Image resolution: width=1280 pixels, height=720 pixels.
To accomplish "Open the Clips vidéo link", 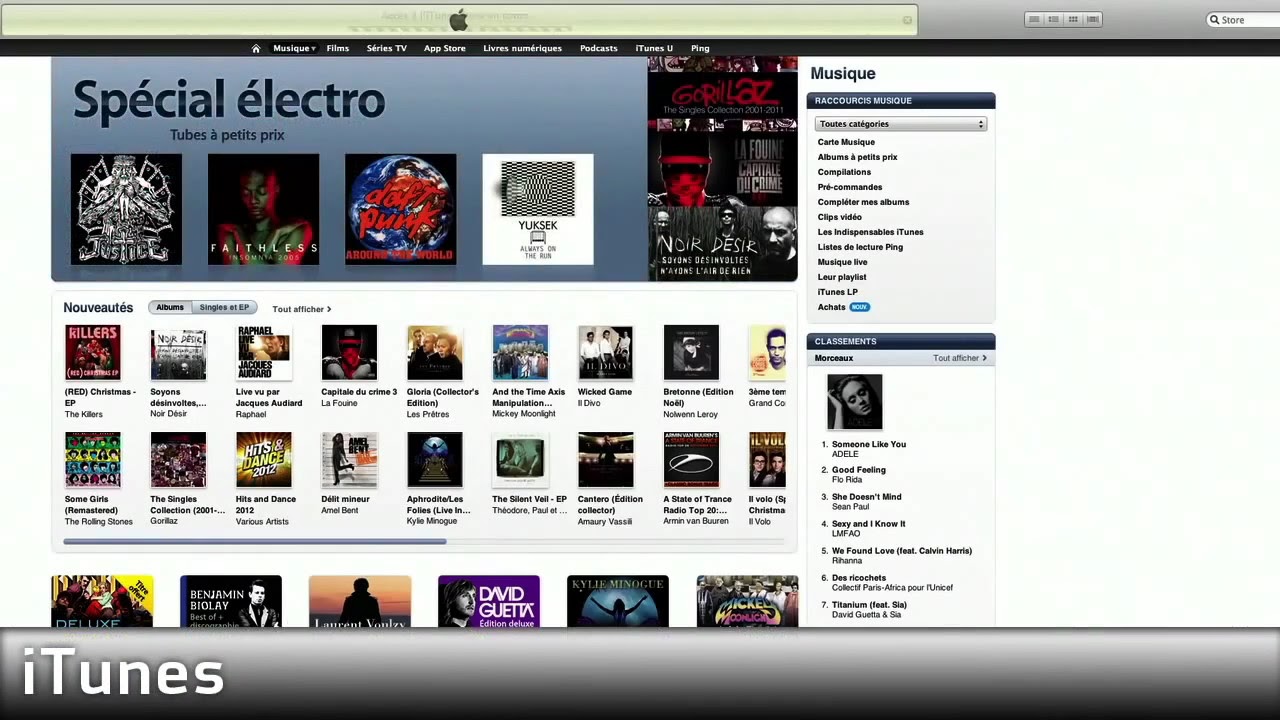I will (839, 217).
